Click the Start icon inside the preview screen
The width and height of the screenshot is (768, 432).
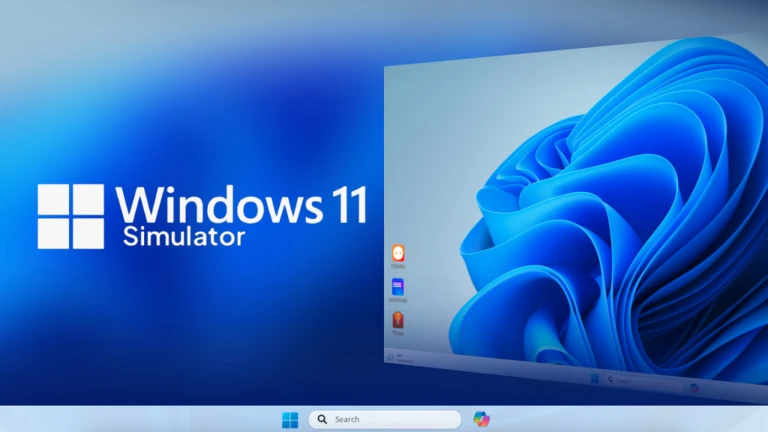(x=594, y=379)
